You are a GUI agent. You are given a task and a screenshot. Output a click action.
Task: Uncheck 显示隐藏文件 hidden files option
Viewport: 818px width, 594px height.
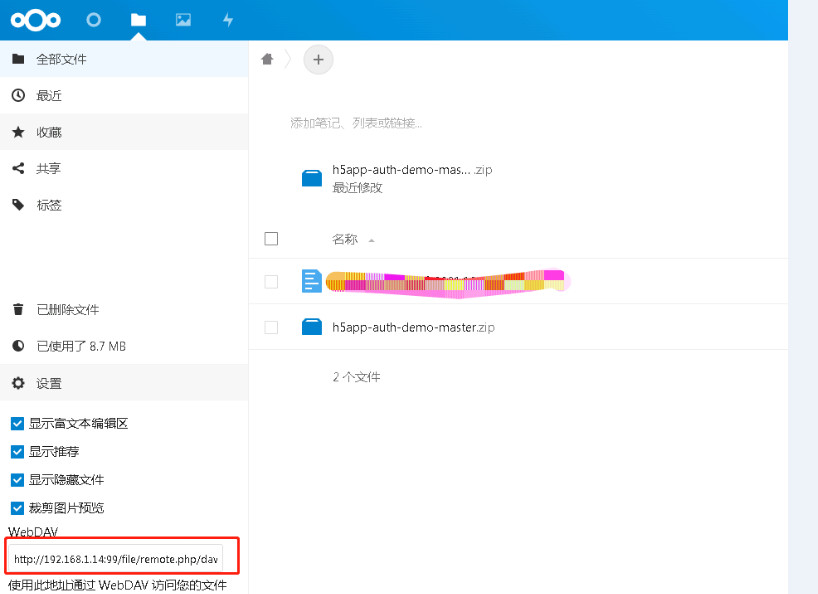click(17, 479)
